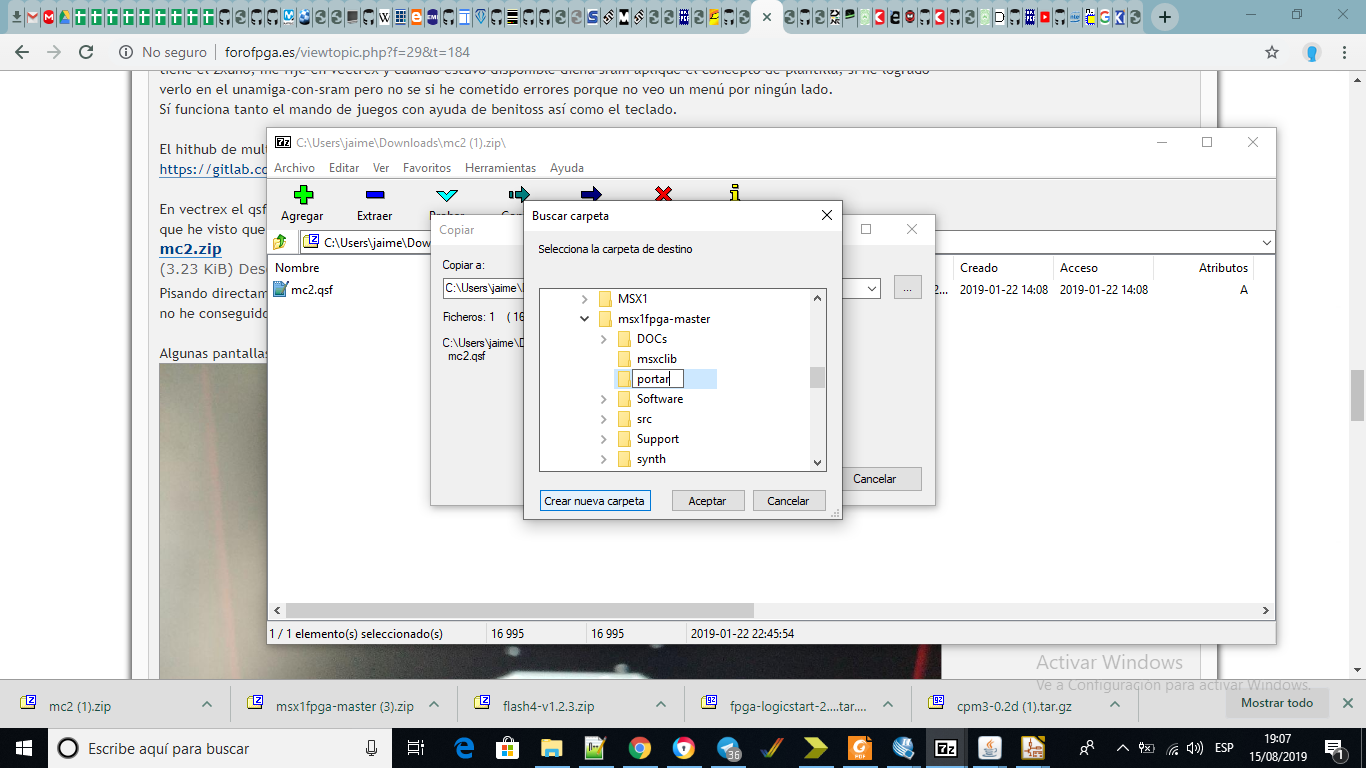Click the red X delete toolbar icon
The width and height of the screenshot is (1366, 768).
663,194
